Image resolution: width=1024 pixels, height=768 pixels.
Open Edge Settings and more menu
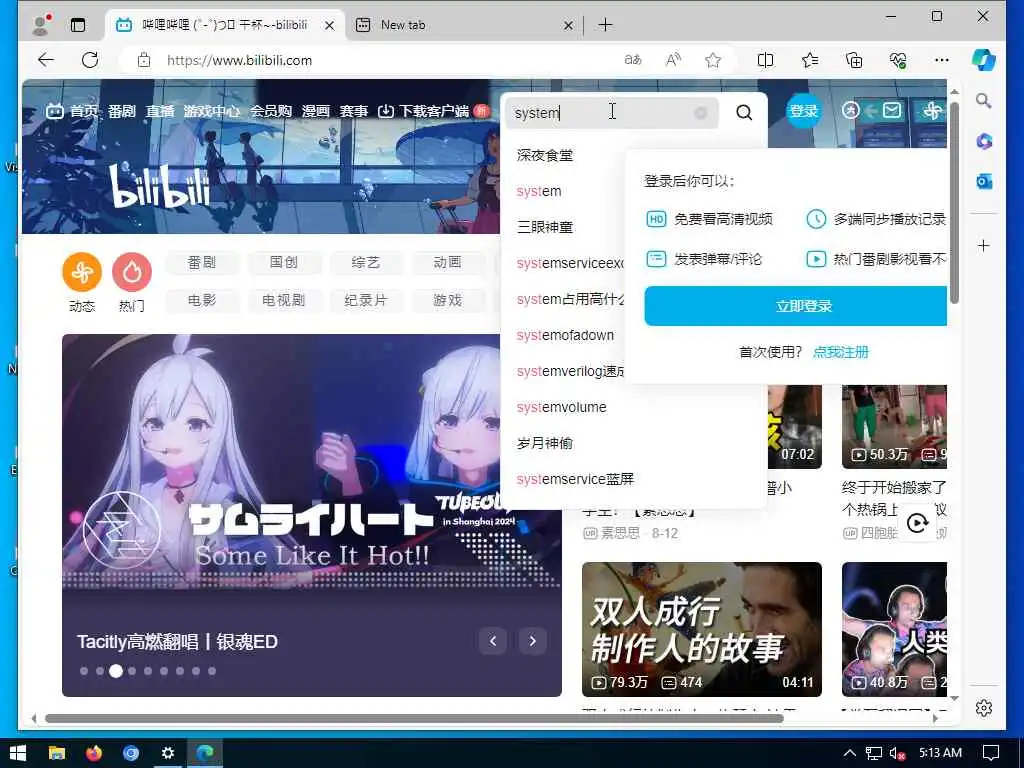942,60
